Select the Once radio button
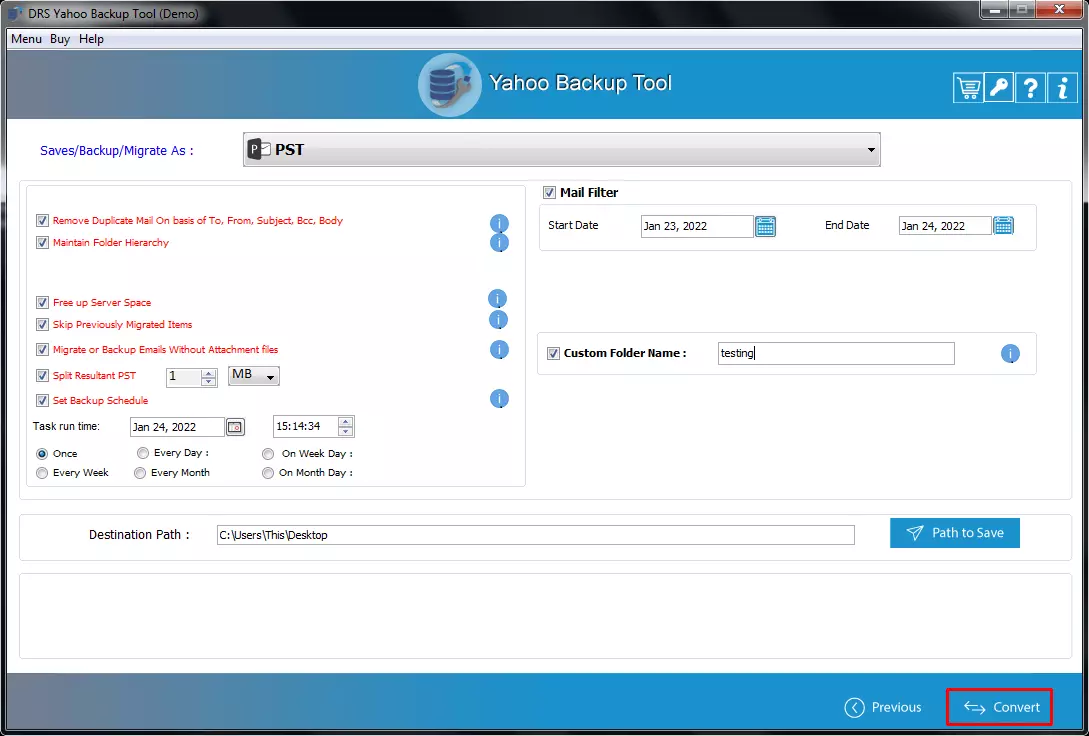Image resolution: width=1089 pixels, height=736 pixels. (x=42, y=454)
